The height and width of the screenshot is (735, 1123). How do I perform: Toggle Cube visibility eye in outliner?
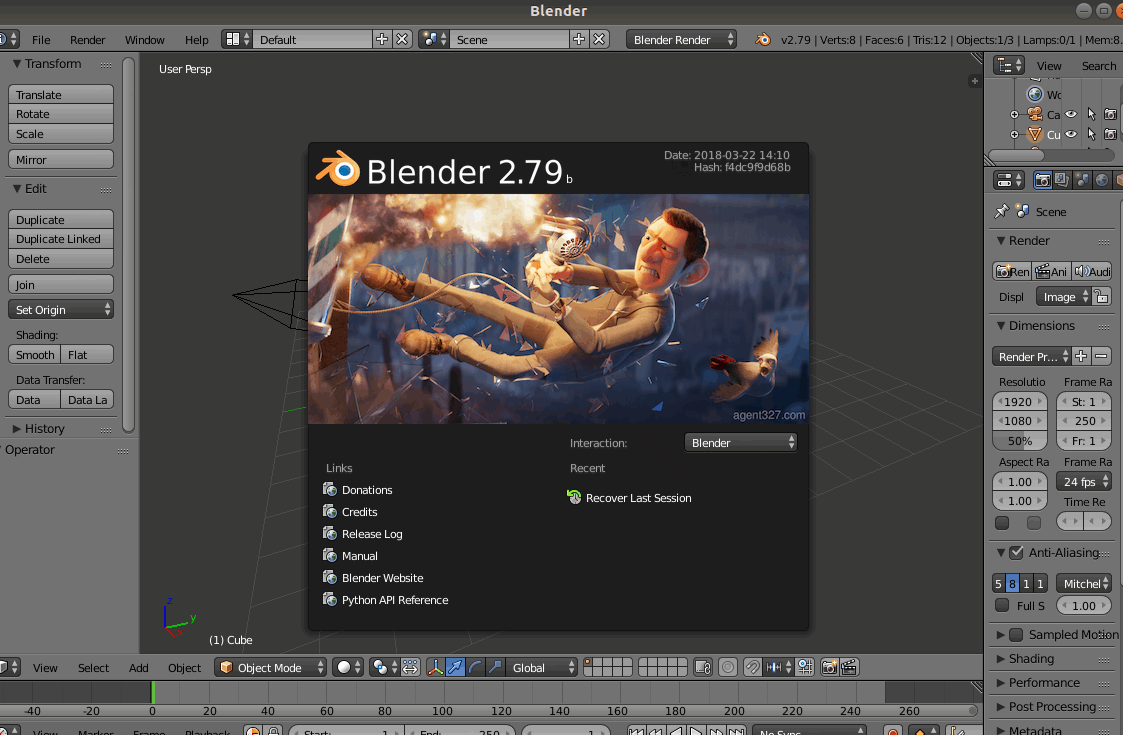(x=1071, y=134)
